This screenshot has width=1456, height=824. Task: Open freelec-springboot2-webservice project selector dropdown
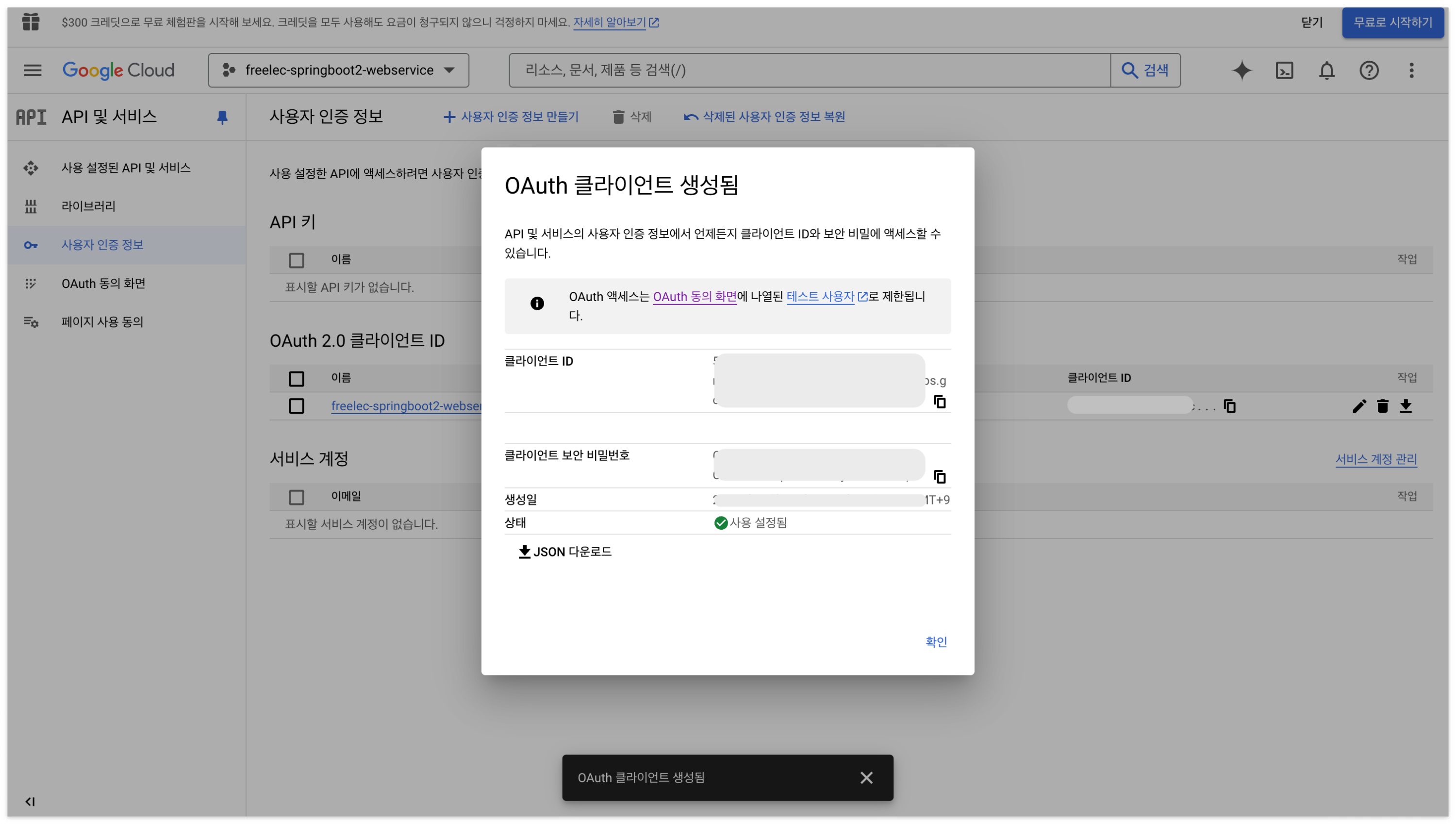338,70
